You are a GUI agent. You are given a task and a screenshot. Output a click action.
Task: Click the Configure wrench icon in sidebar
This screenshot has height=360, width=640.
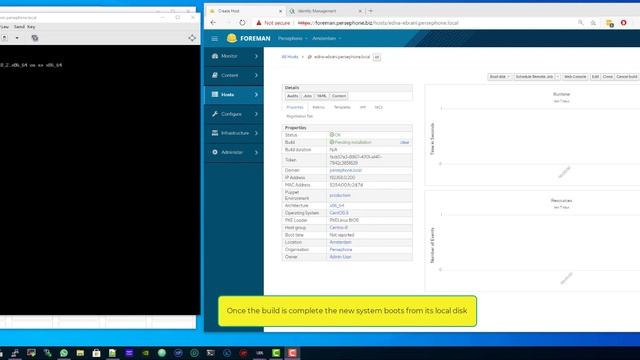point(215,114)
